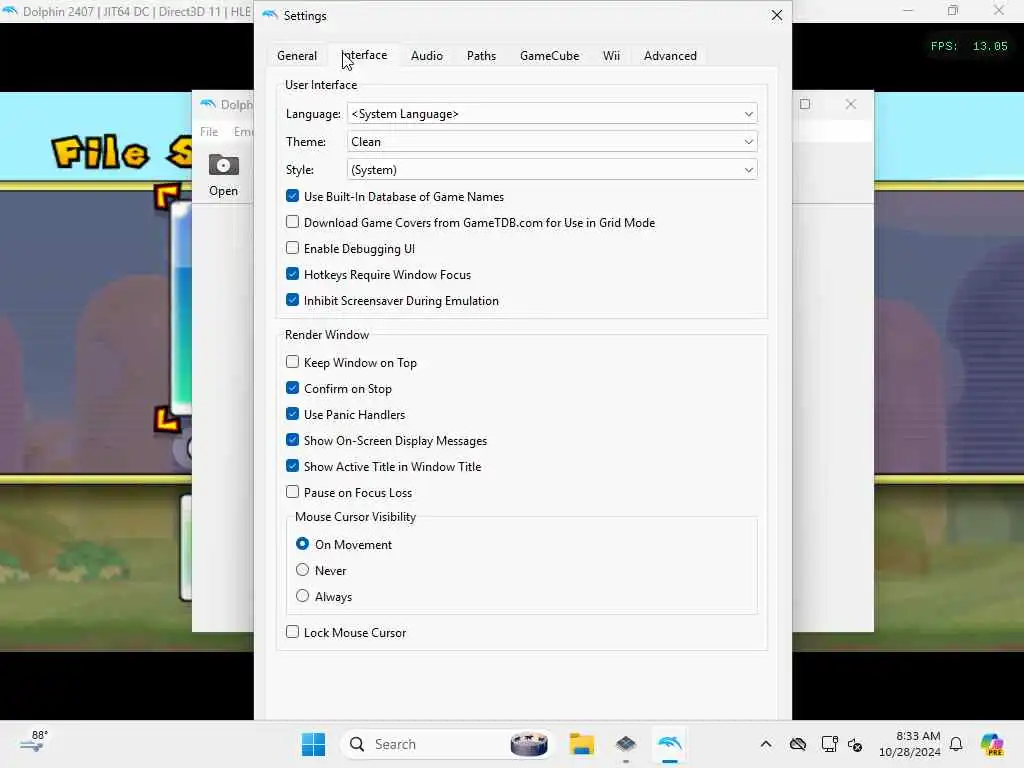Viewport: 1024px width, 768px height.
Task: Click Dolphin logo in Settings title bar
Action: click(270, 15)
